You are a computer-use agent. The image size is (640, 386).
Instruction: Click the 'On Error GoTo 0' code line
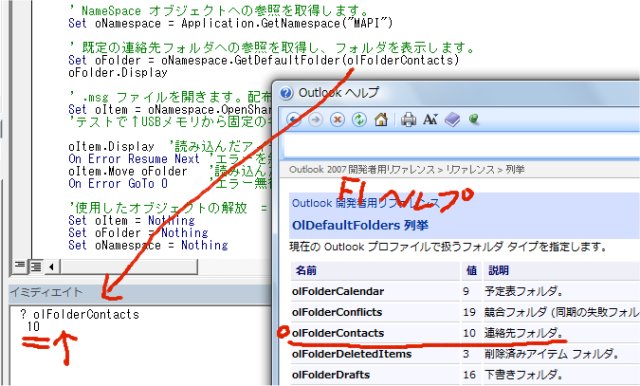(118, 184)
